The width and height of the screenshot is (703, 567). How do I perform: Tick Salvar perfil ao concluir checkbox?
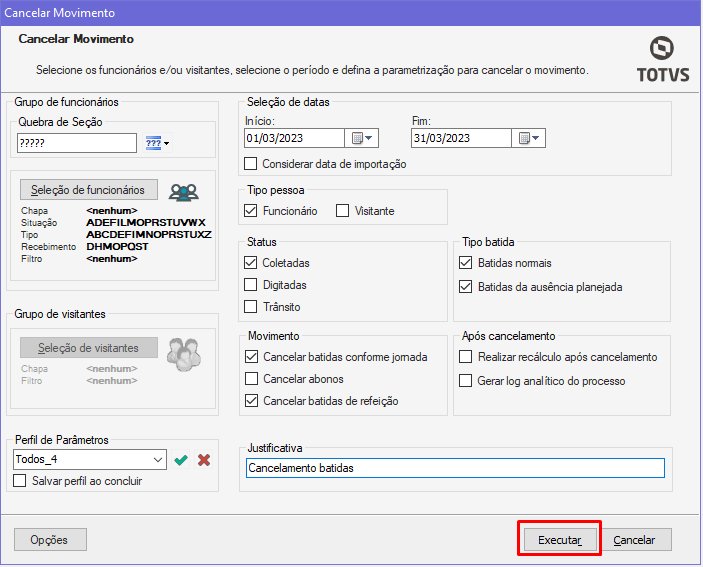20,481
